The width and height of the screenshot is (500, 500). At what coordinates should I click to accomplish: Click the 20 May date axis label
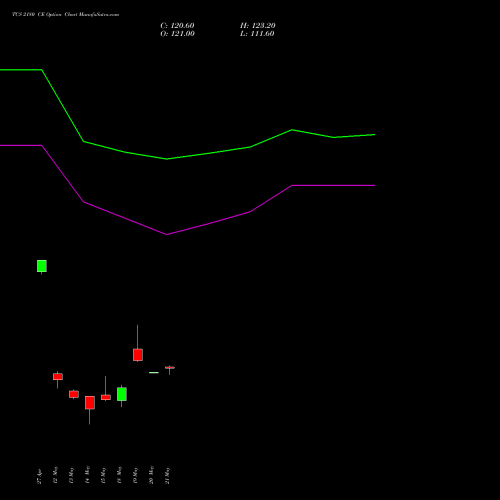tap(151, 475)
